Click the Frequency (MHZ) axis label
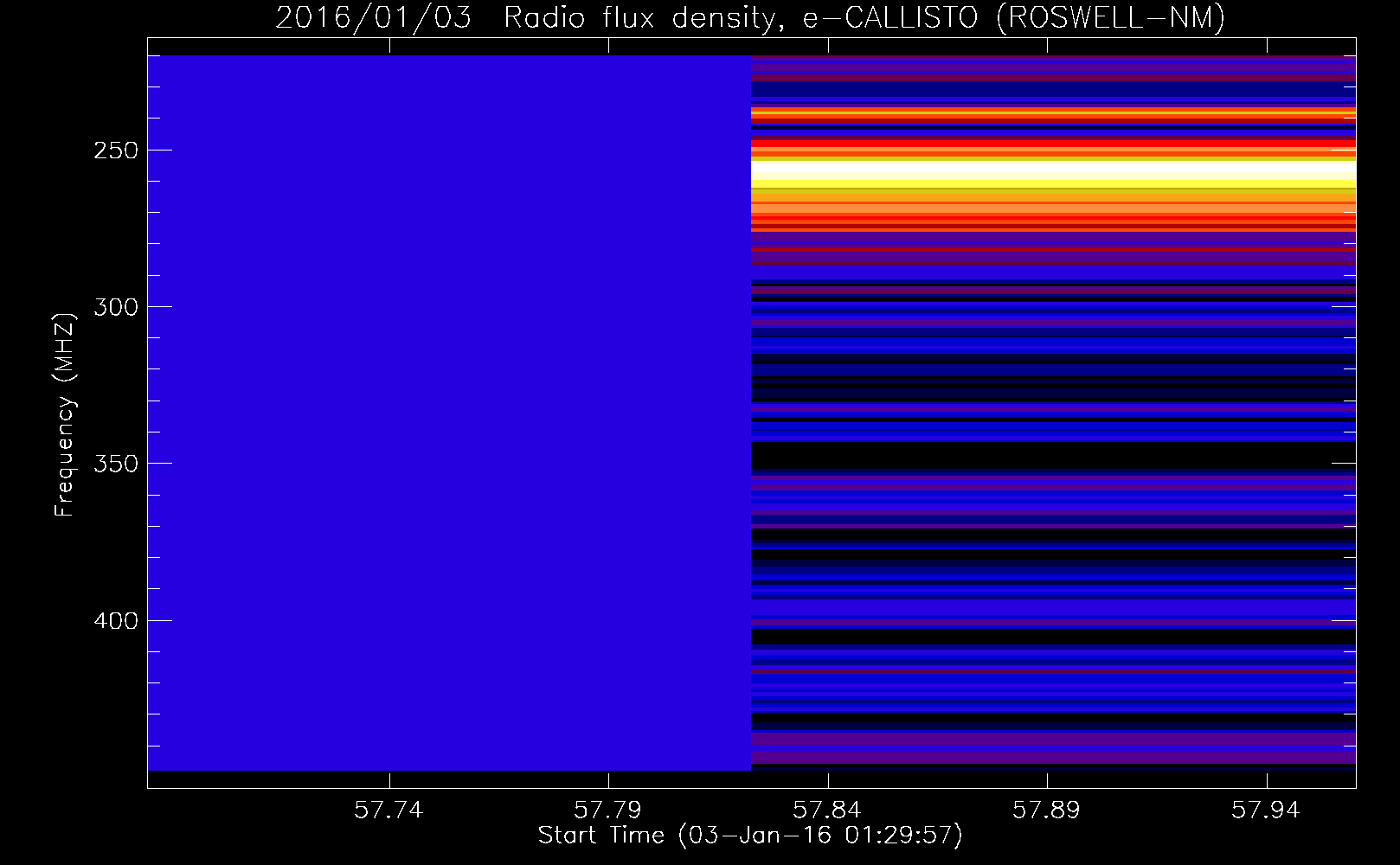This screenshot has height=865, width=1400. (x=65, y=414)
